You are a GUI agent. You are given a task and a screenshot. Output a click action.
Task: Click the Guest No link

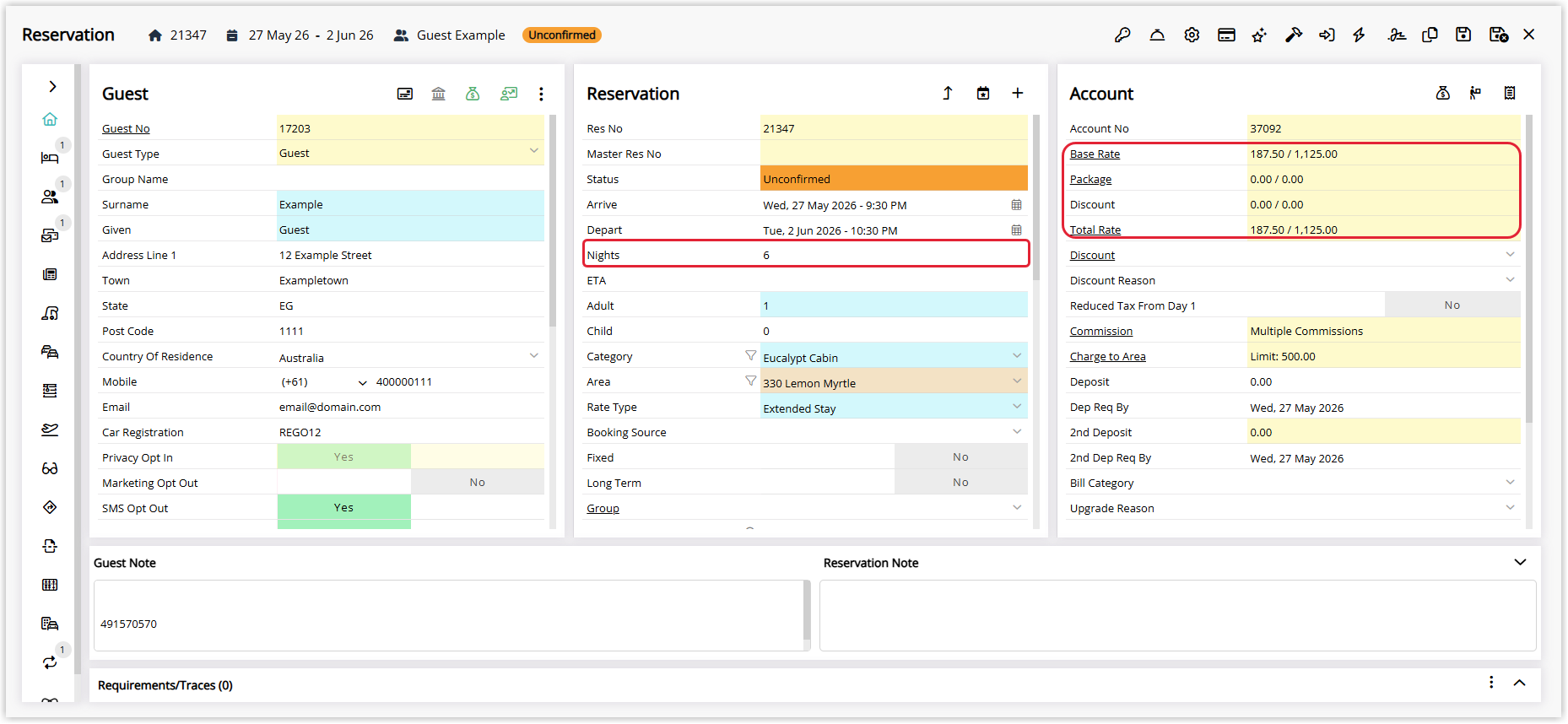tap(126, 128)
